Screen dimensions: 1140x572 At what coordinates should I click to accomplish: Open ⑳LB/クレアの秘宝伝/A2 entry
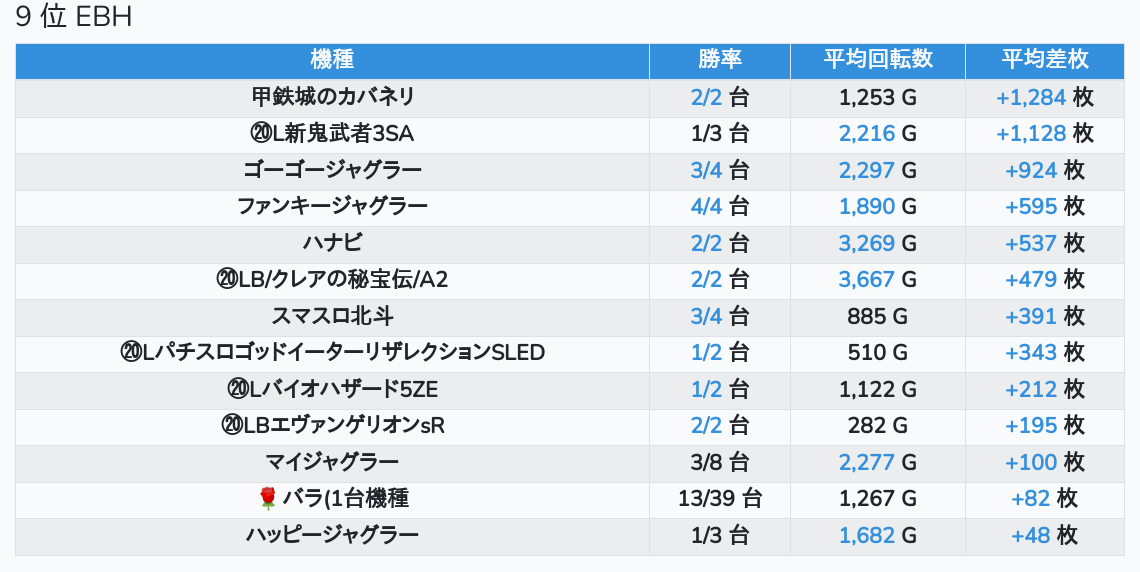pyautogui.click(x=332, y=279)
